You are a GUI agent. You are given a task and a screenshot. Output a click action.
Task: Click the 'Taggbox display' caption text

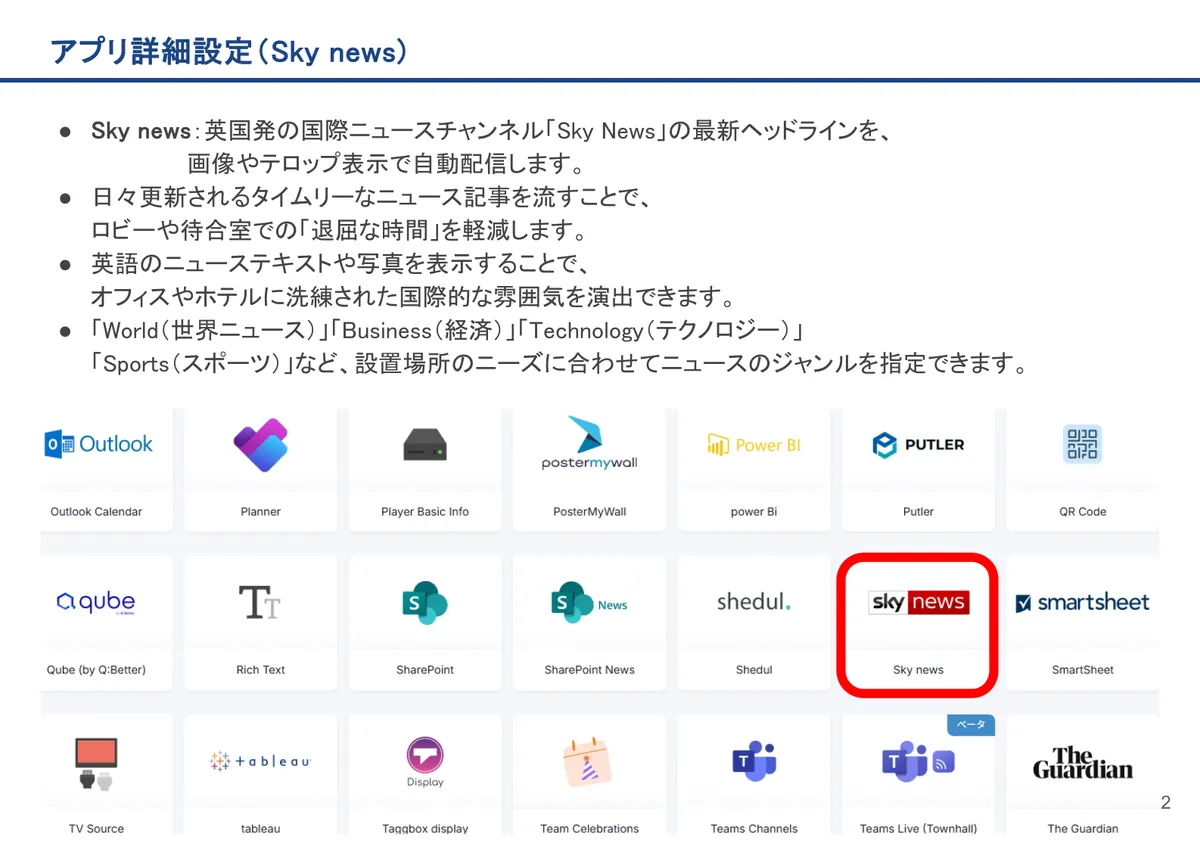pyautogui.click(x=425, y=828)
